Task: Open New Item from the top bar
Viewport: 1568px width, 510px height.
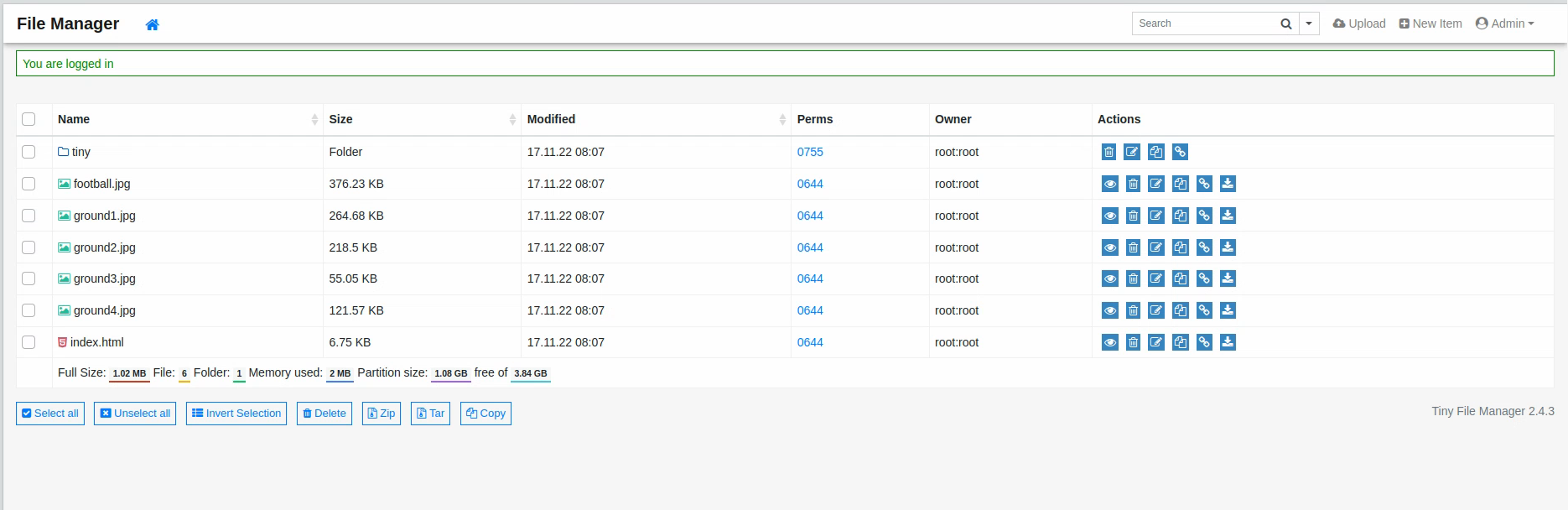Action: (1430, 23)
